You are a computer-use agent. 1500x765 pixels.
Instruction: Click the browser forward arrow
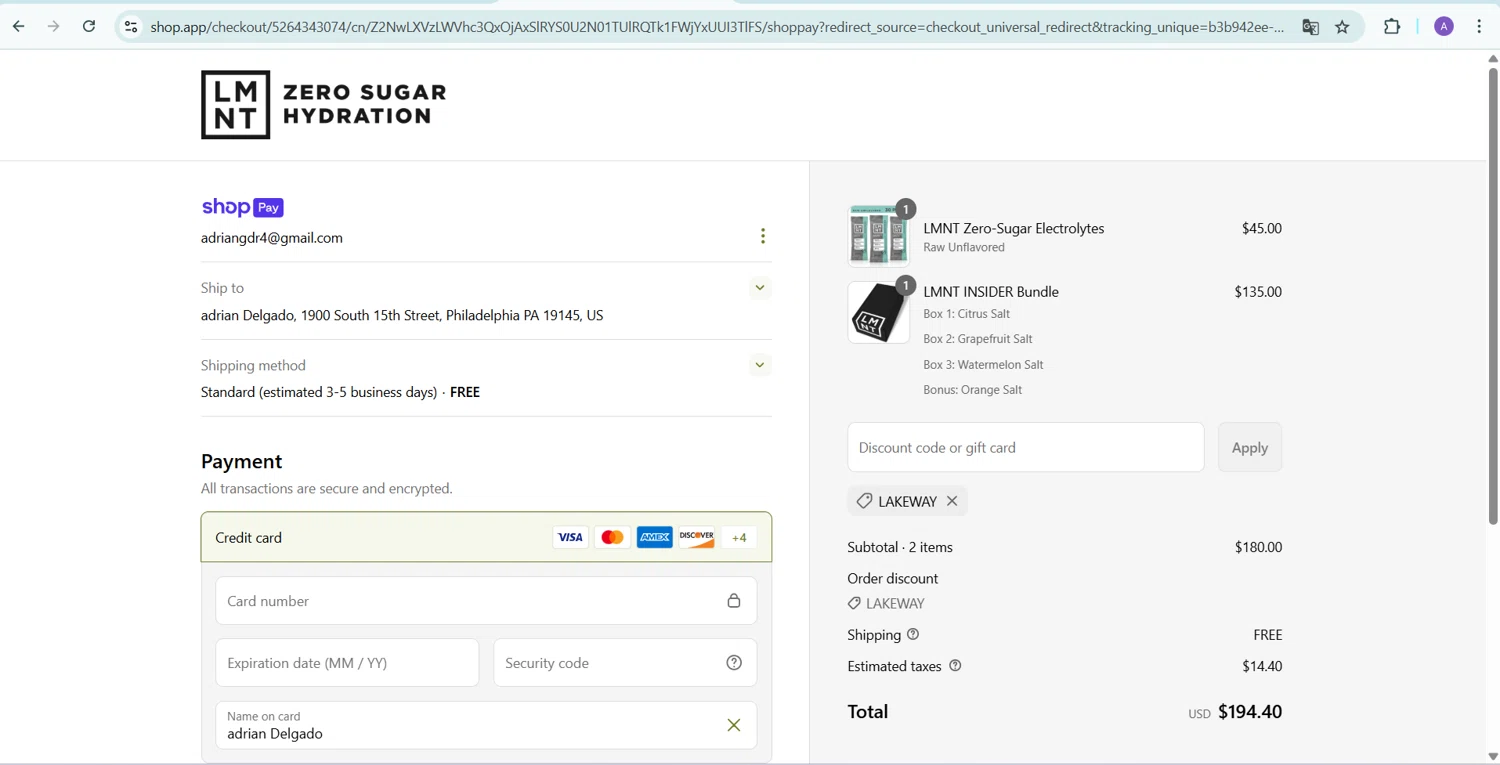coord(54,27)
